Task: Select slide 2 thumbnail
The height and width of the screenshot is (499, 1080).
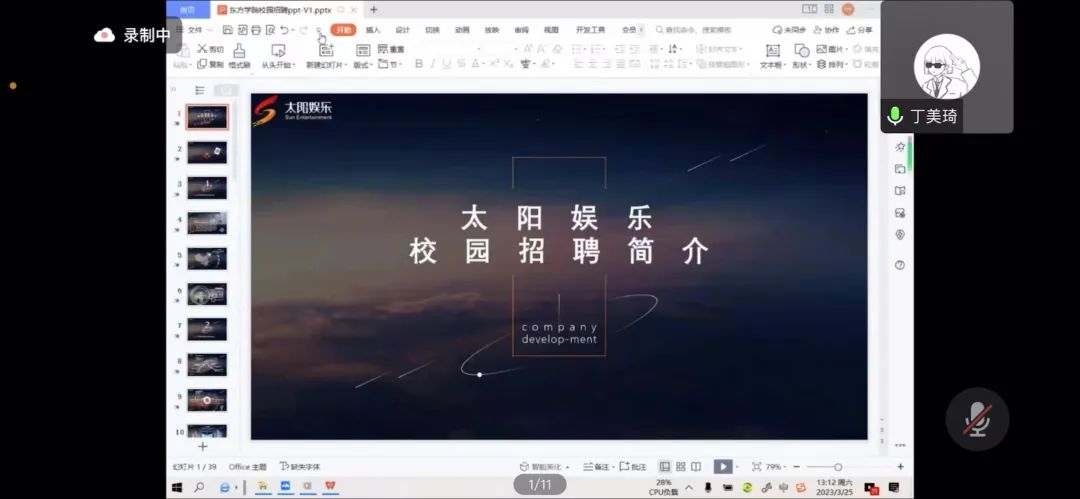Action: (207, 152)
